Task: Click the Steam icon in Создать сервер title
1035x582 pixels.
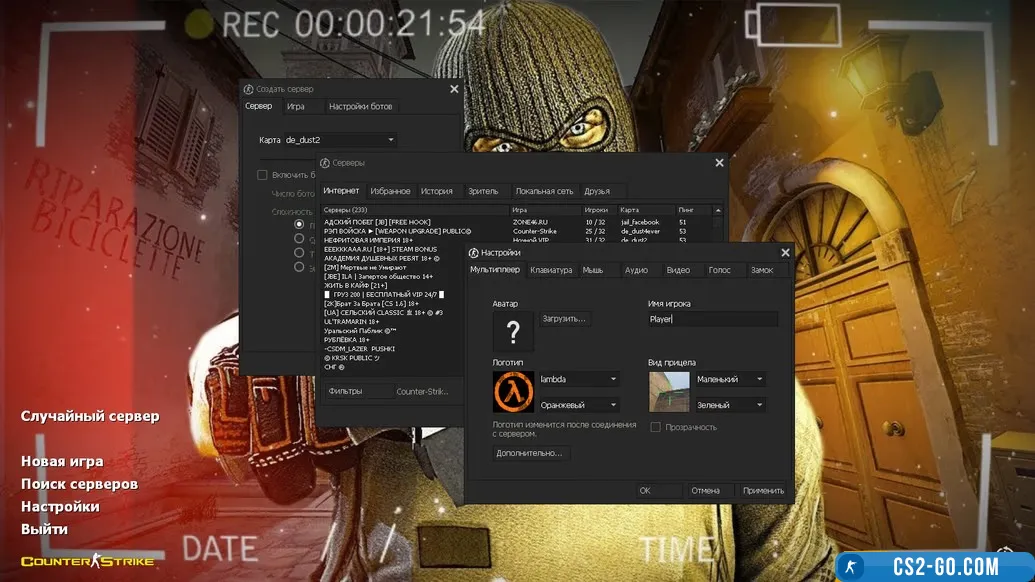Action: tap(249, 89)
